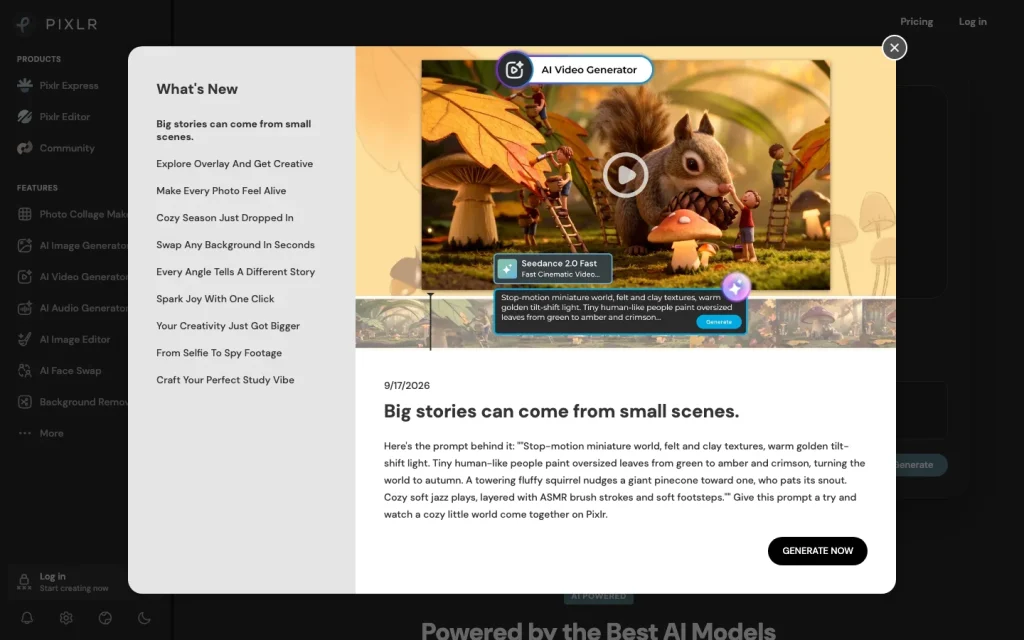Open the Photo Collage Maker grid icon
This screenshot has height=640, width=1024.
25,214
